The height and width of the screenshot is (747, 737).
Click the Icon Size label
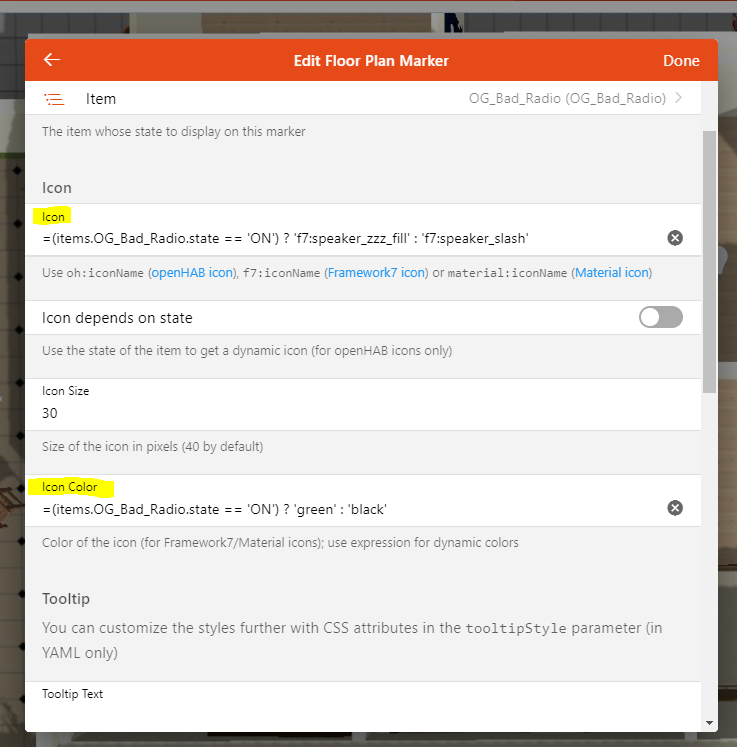coord(65,391)
